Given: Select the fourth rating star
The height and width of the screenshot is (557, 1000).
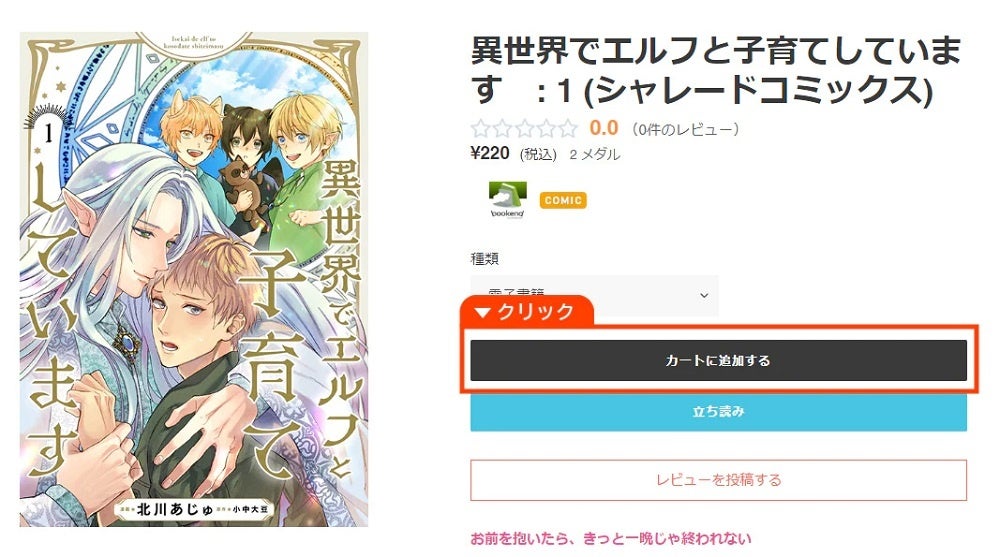Looking at the screenshot, I should point(546,129).
